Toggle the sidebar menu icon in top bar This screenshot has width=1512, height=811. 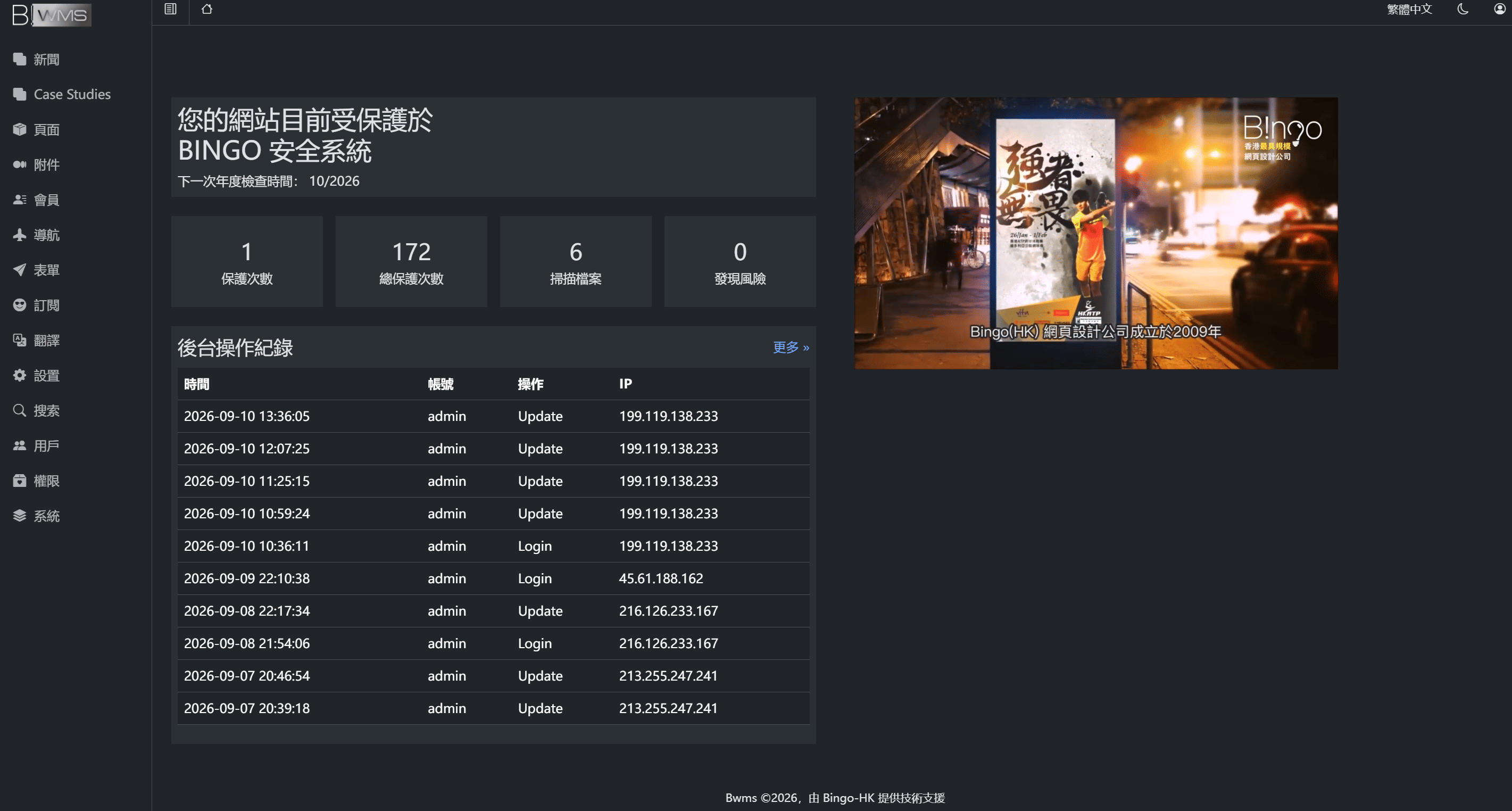tap(170, 9)
